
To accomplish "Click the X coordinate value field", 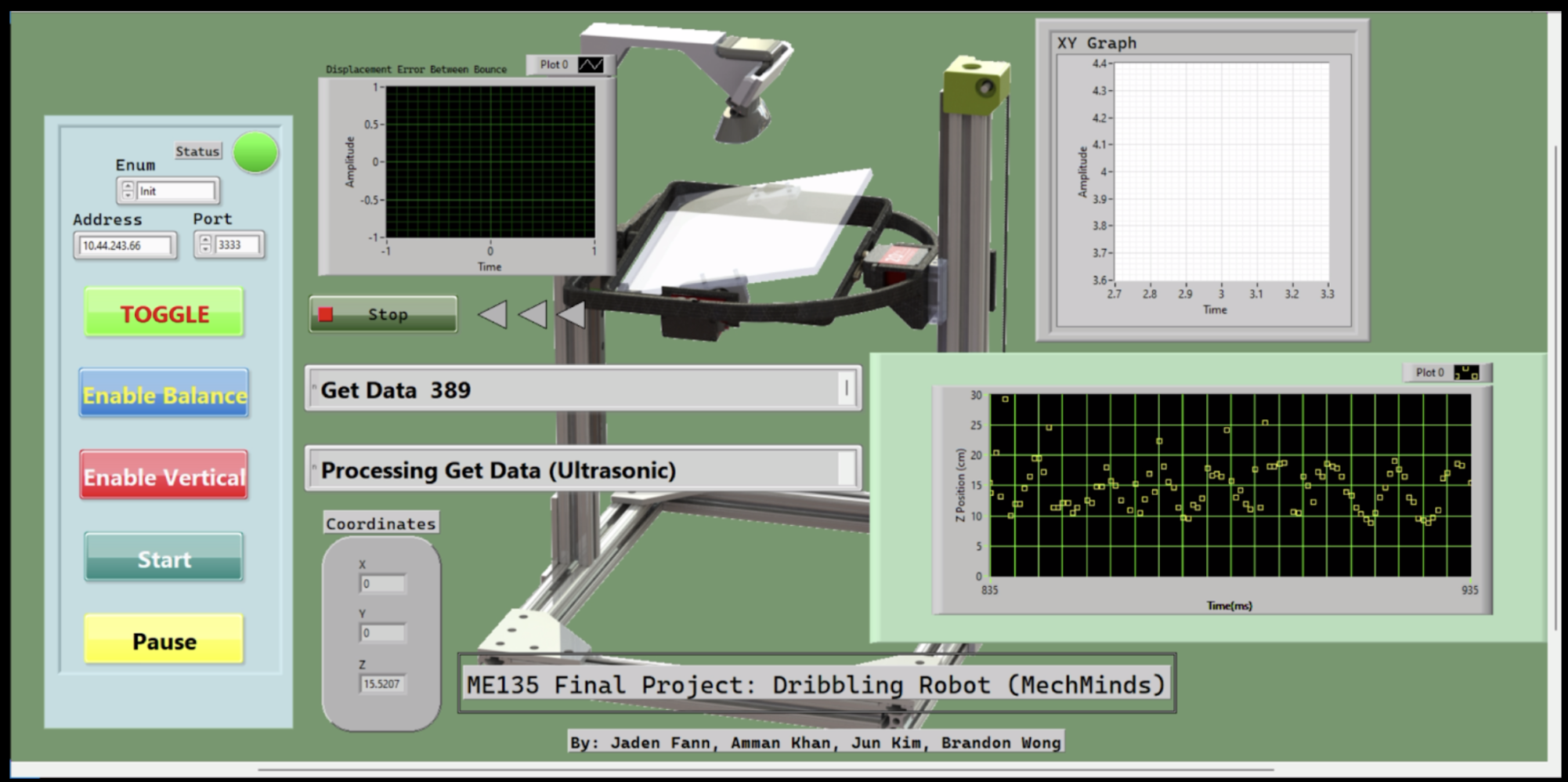I will 382,584.
